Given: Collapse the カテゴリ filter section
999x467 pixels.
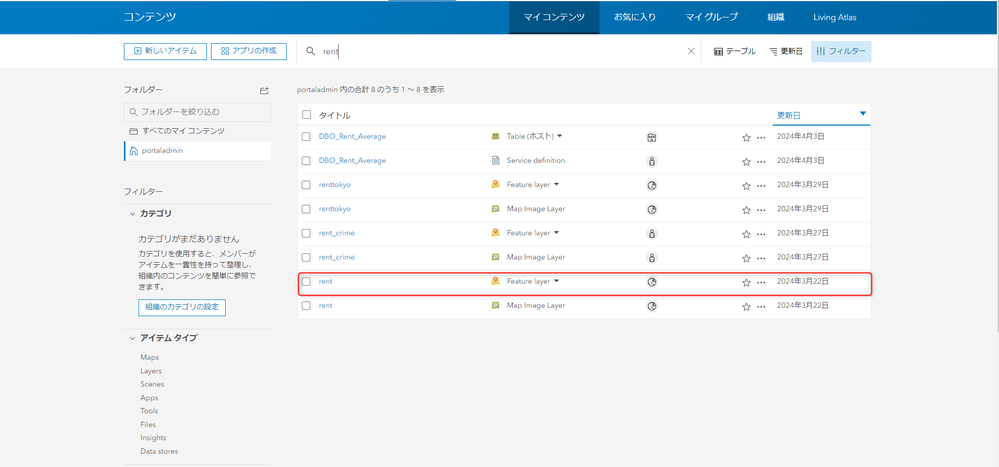Looking at the screenshot, I should (133, 213).
